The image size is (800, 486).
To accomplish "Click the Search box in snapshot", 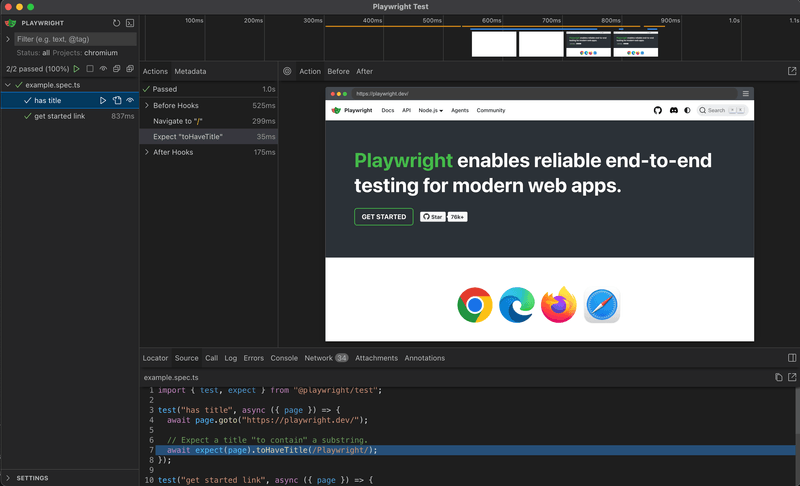I will pyautogui.click(x=722, y=110).
